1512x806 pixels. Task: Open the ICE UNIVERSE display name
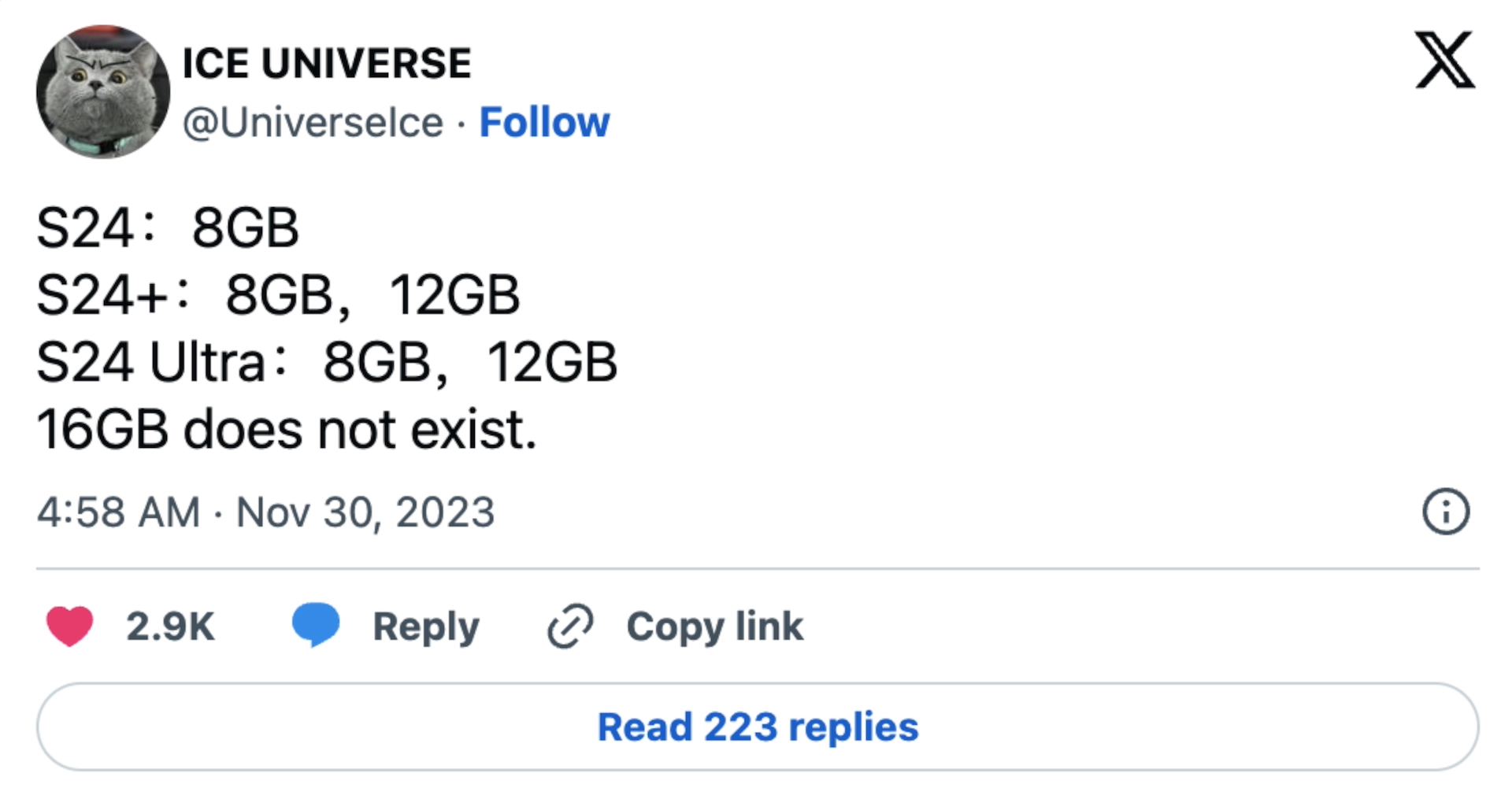(x=327, y=63)
